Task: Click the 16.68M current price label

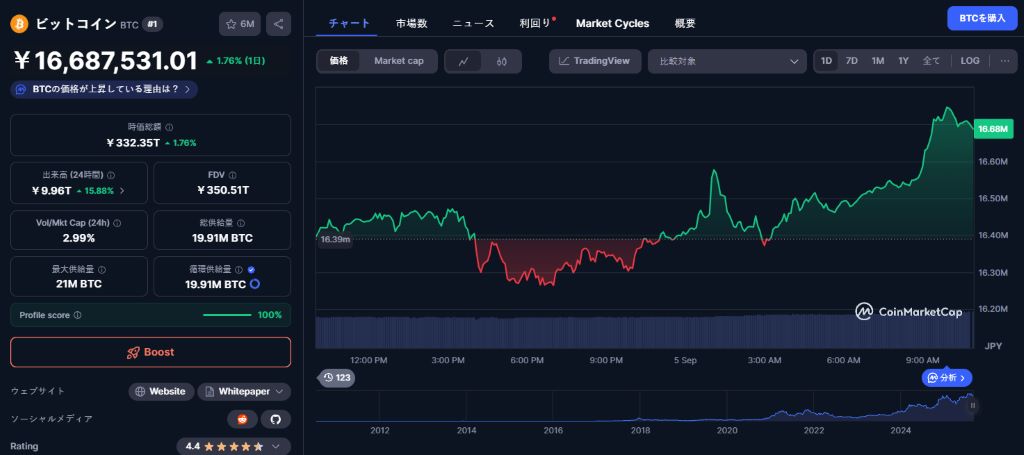Action: pyautogui.click(x=993, y=129)
